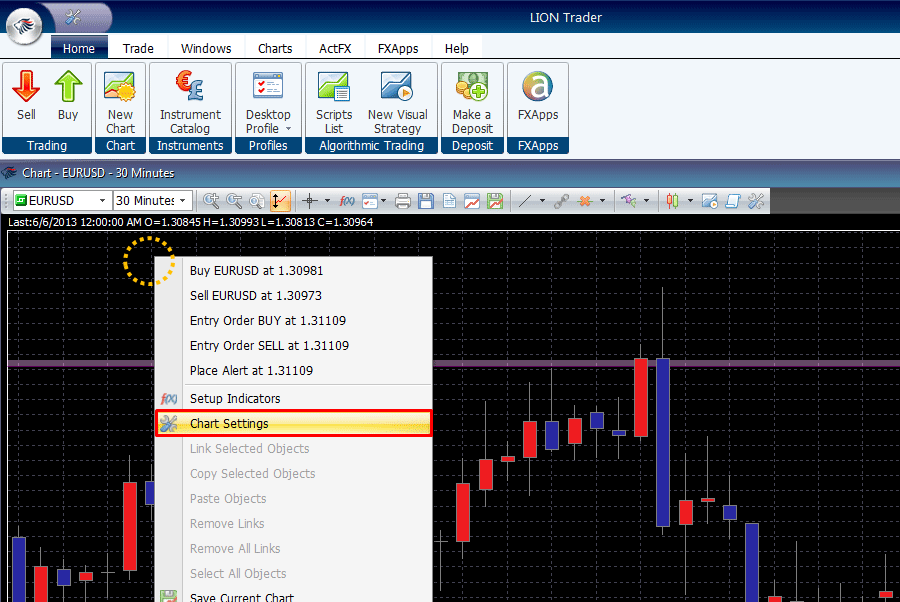This screenshot has width=900, height=602.
Task: Switch to the ActFX ribbon tab
Action: (335, 48)
